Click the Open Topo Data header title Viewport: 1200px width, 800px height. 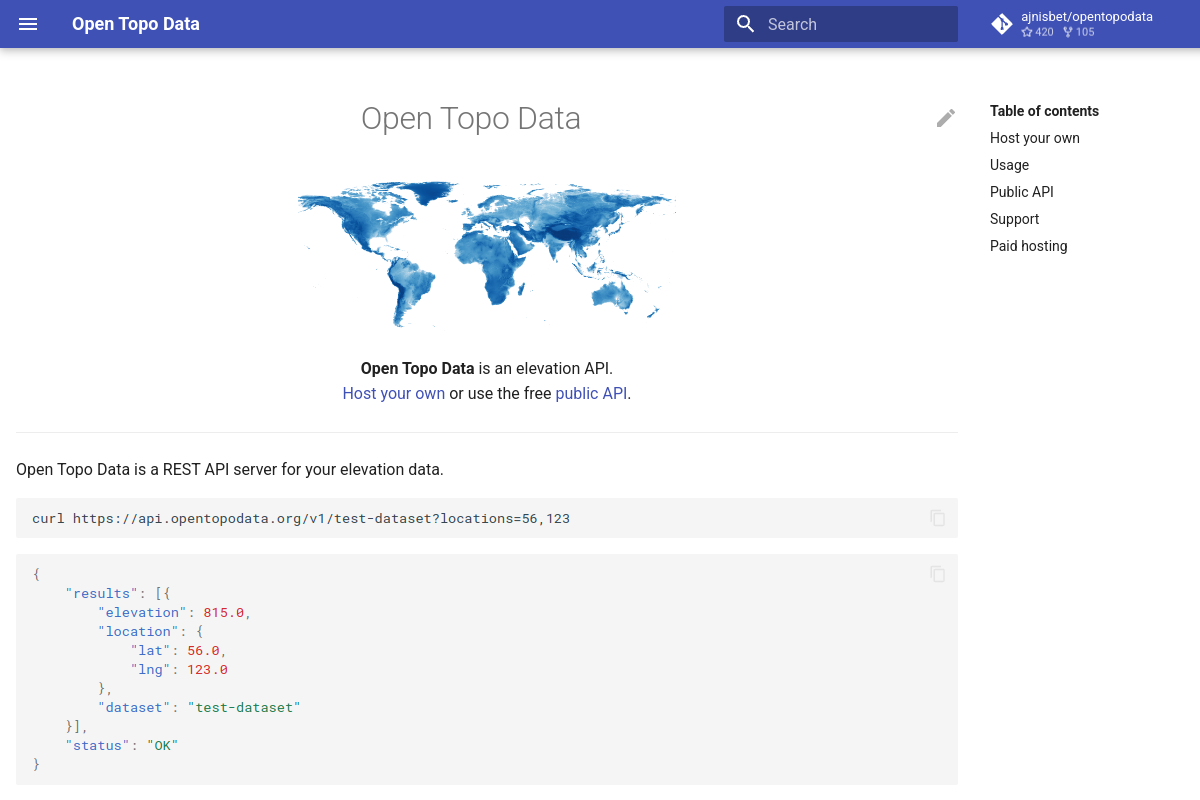(x=136, y=24)
